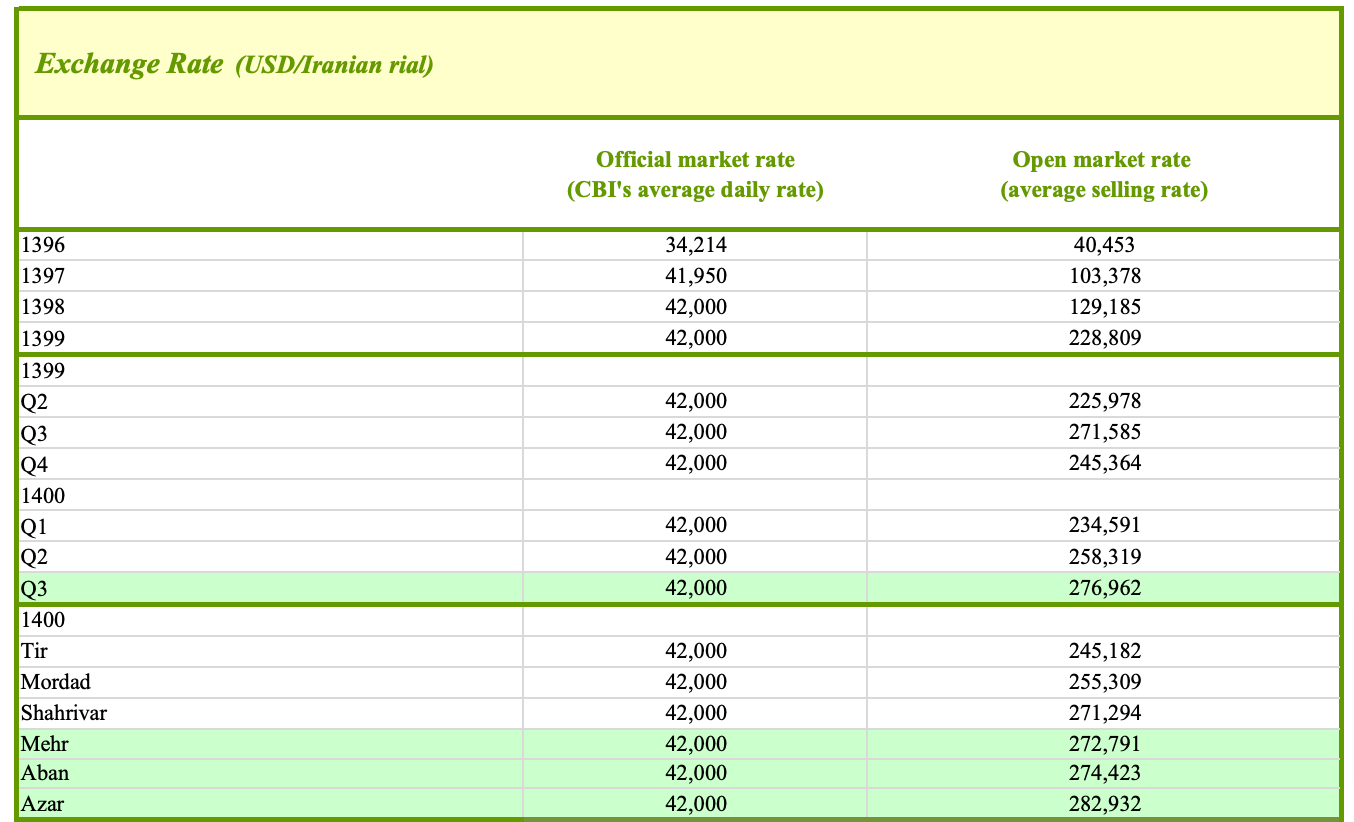
Task: Select the 42,000 value in the Mehr row
Action: pyautogui.click(x=695, y=744)
